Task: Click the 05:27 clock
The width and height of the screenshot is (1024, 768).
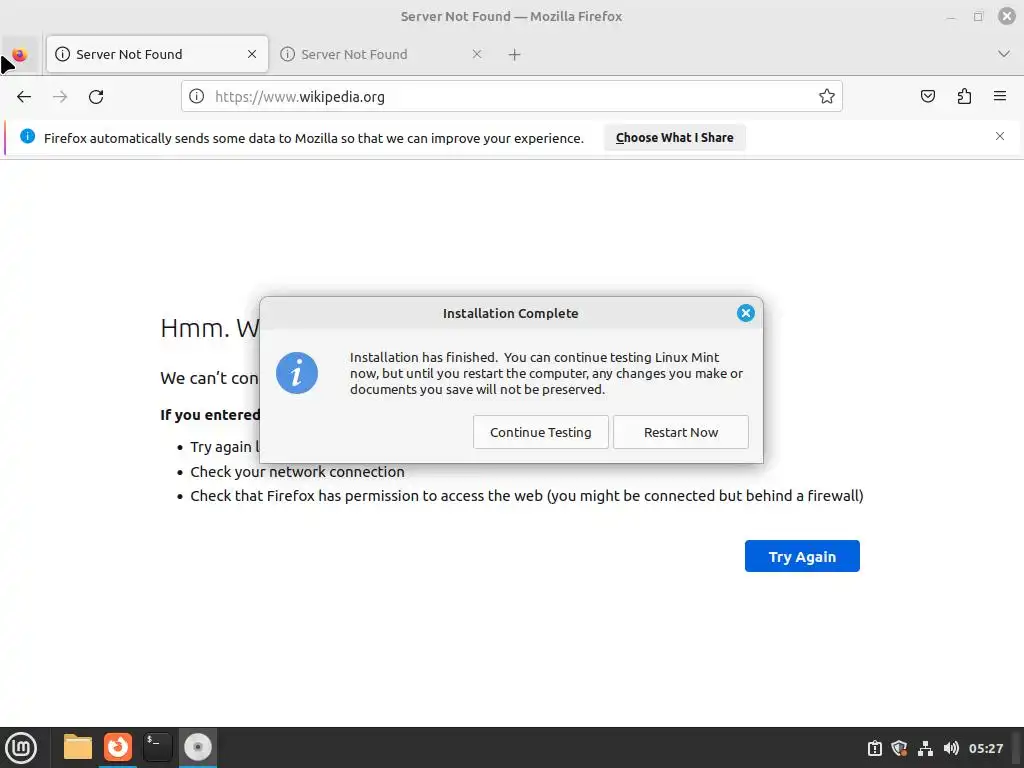Action: click(986, 748)
